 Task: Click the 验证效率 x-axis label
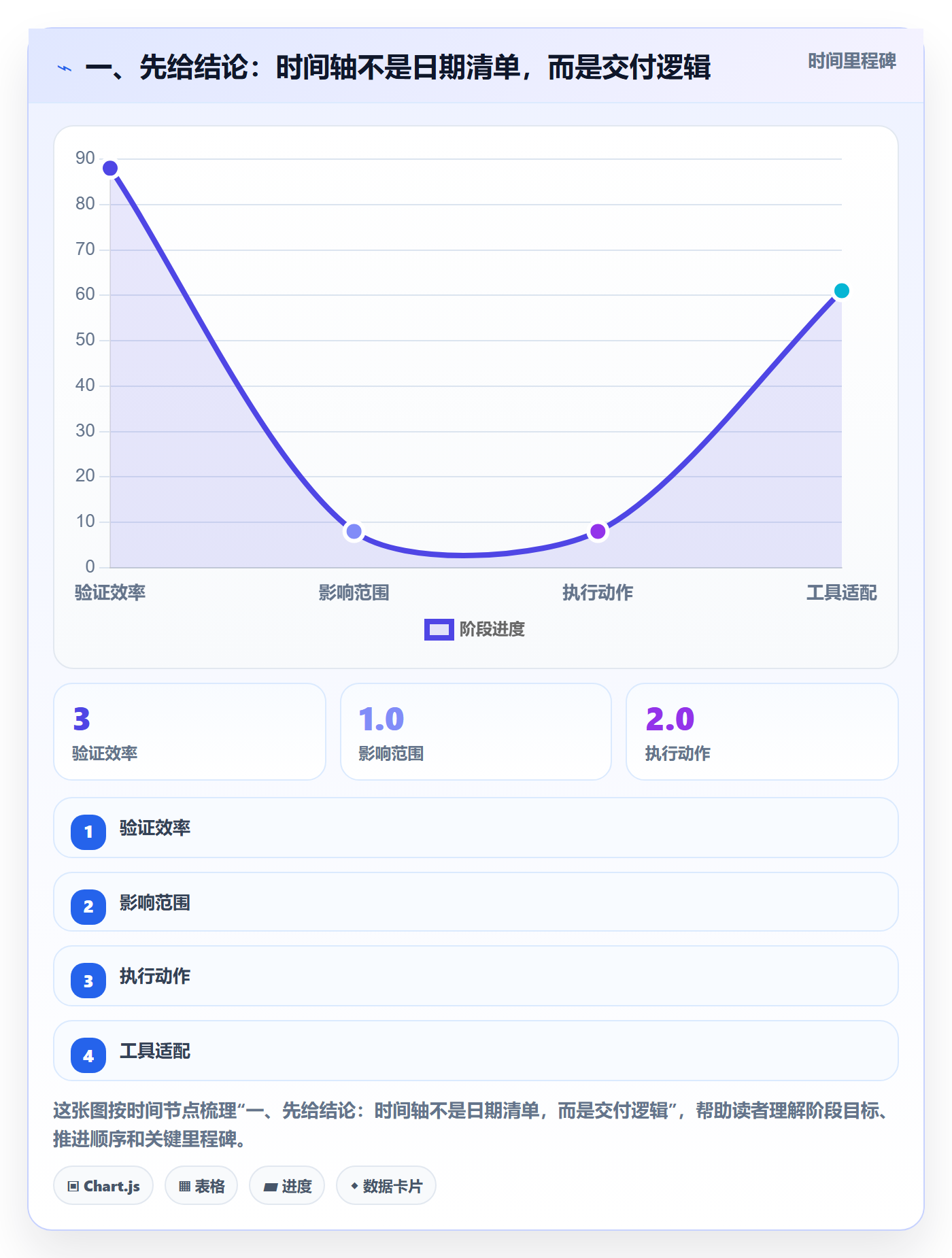[110, 592]
